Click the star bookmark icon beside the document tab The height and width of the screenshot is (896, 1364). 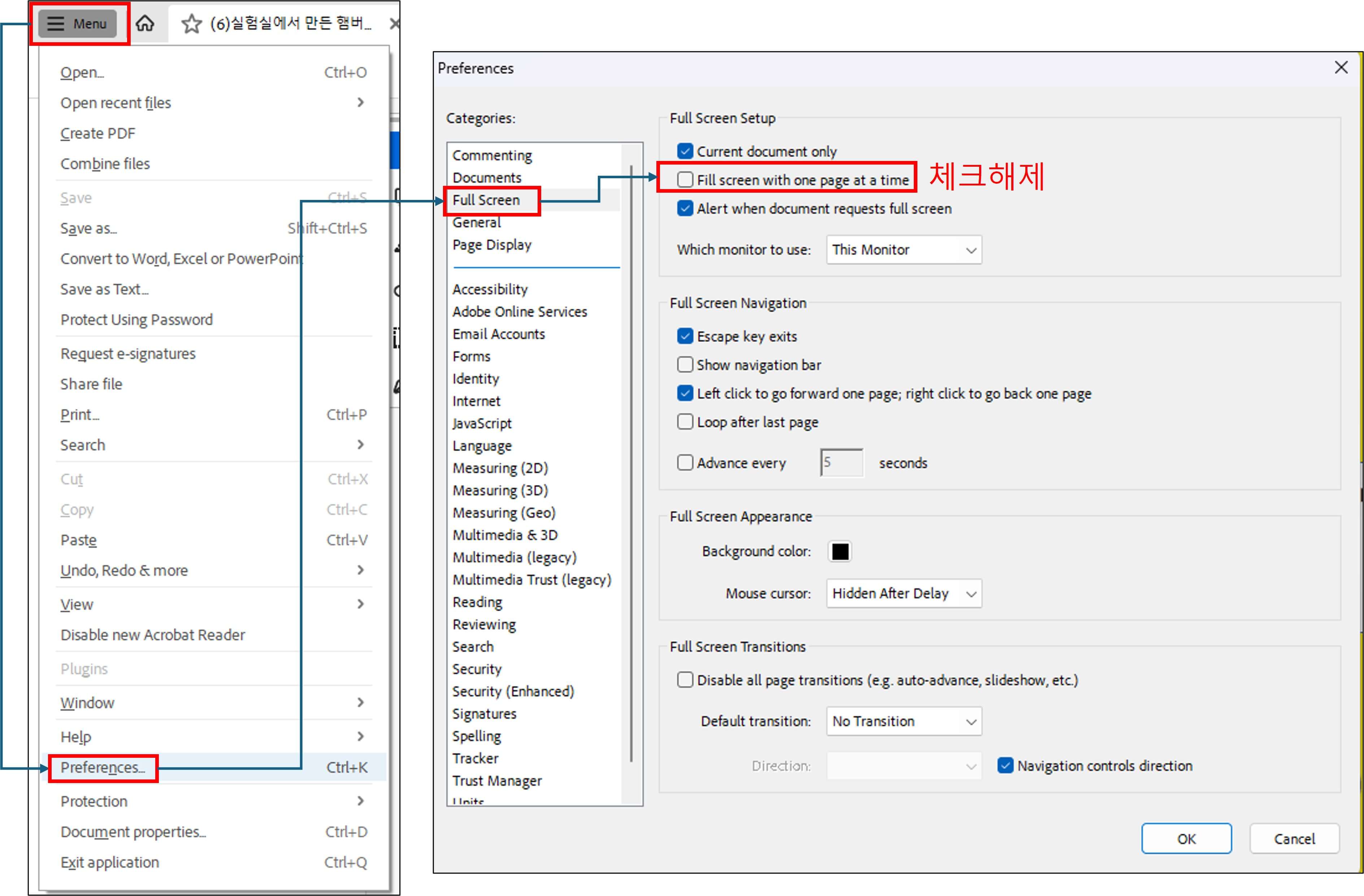point(191,23)
